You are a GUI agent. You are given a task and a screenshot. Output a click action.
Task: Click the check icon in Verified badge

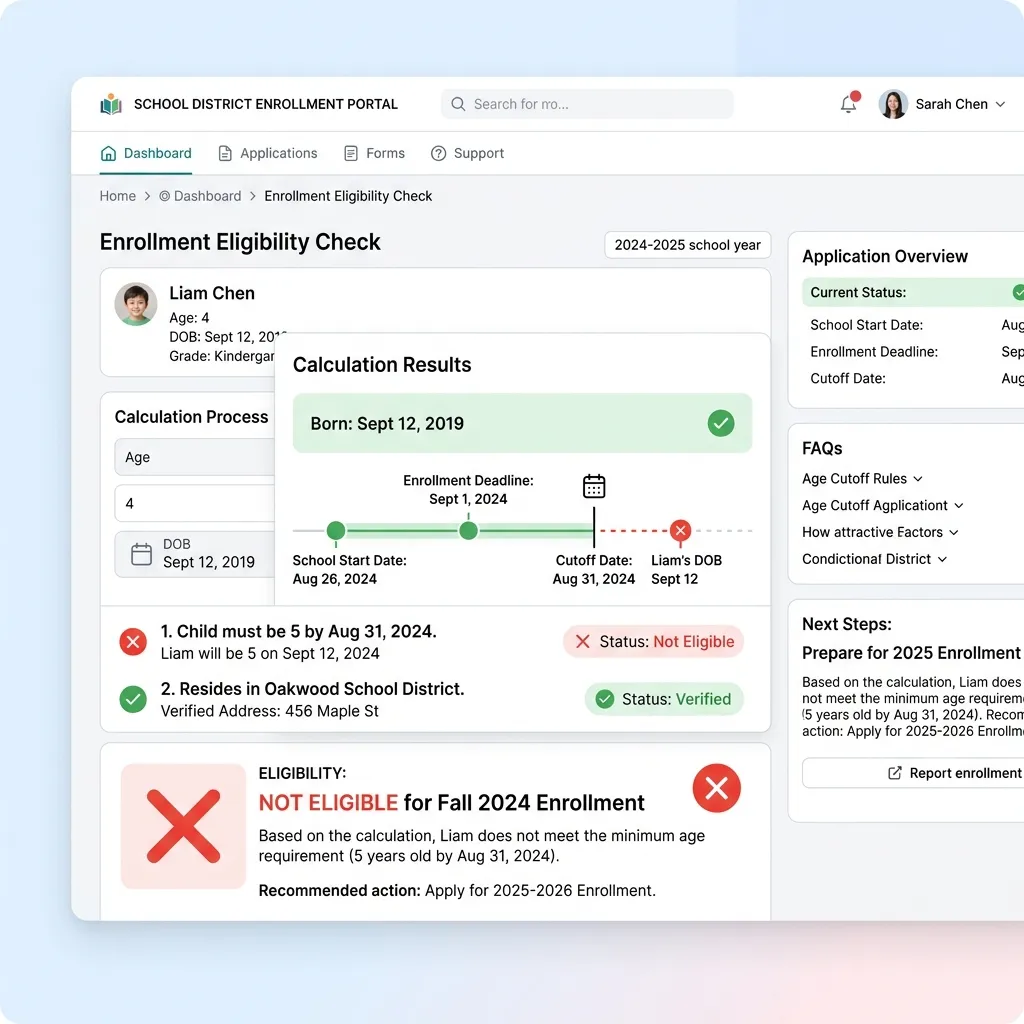tap(605, 699)
